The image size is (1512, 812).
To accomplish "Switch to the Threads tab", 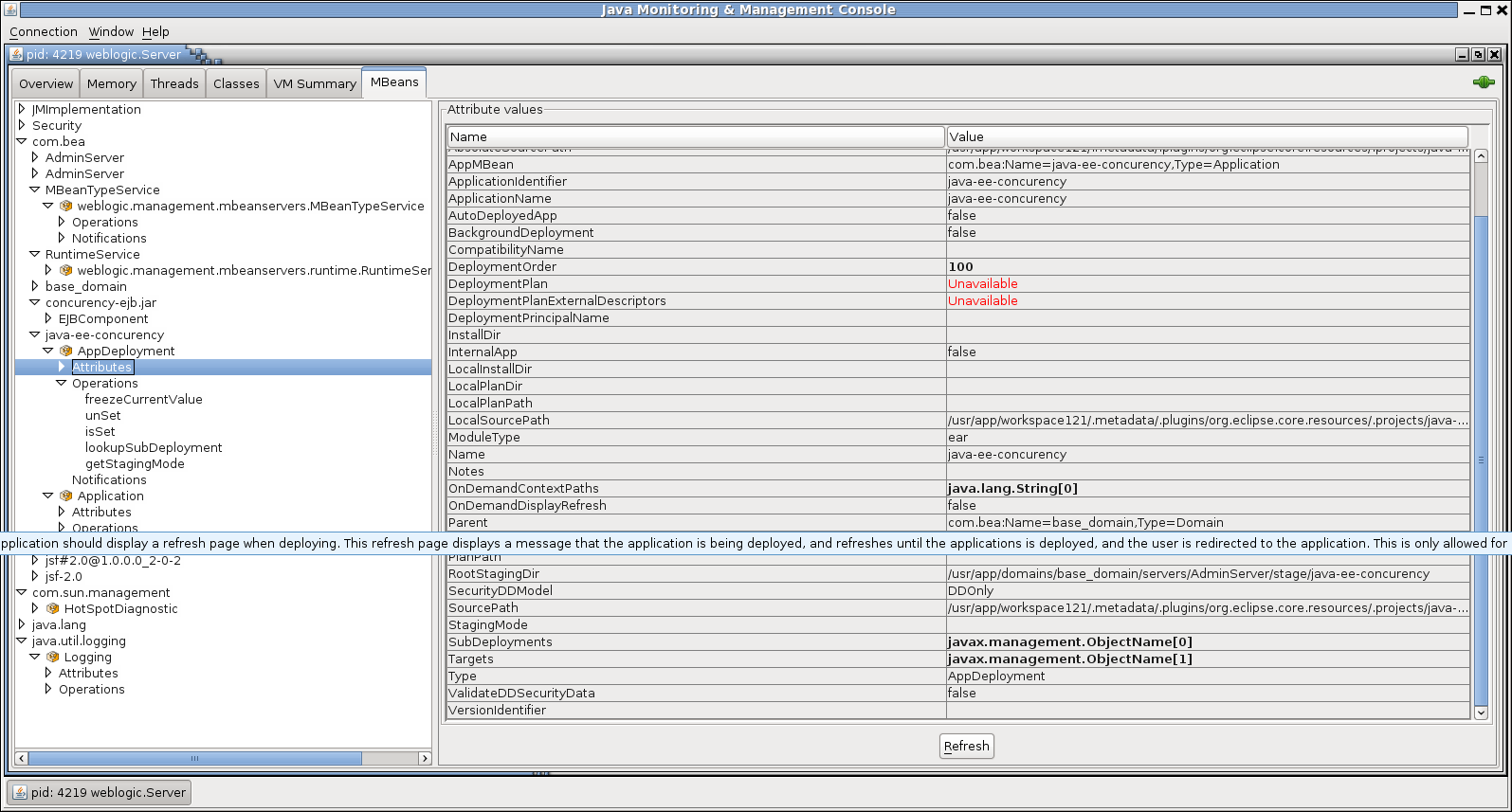I will 174,83.
